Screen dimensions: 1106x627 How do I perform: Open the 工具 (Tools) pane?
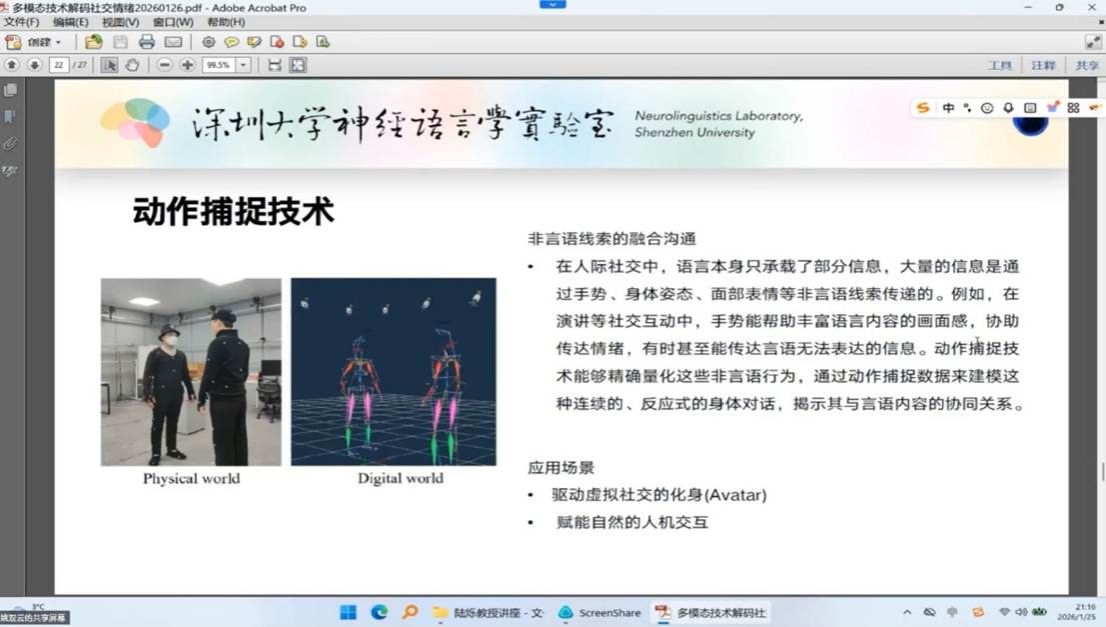point(1000,65)
